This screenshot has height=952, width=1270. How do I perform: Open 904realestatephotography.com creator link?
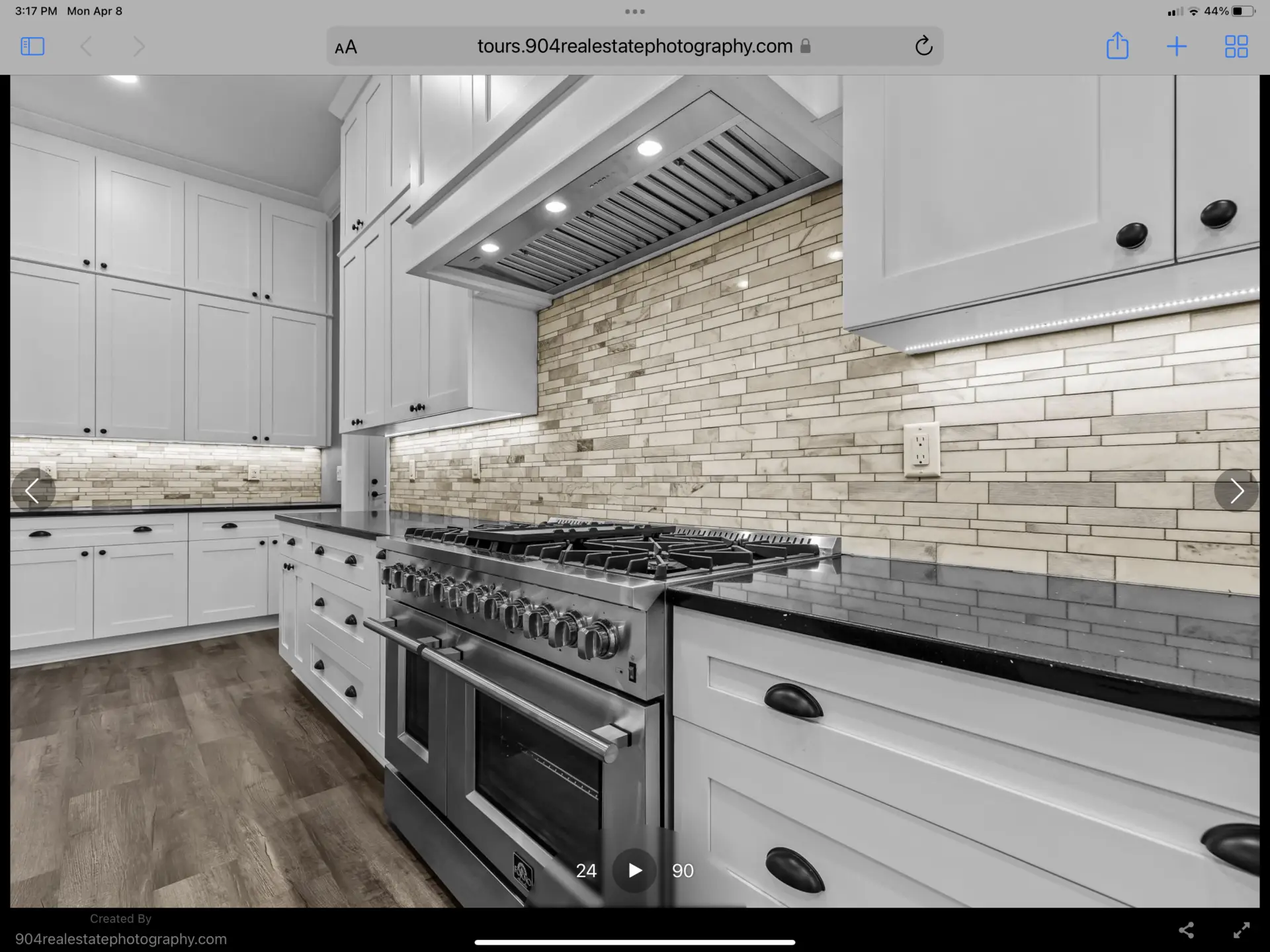click(121, 939)
